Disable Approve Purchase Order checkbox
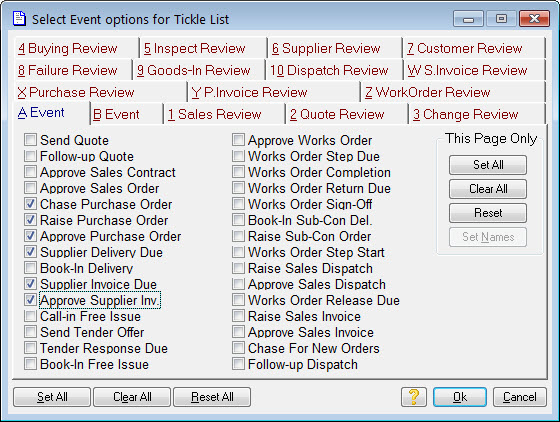560x422 pixels. click(30, 236)
